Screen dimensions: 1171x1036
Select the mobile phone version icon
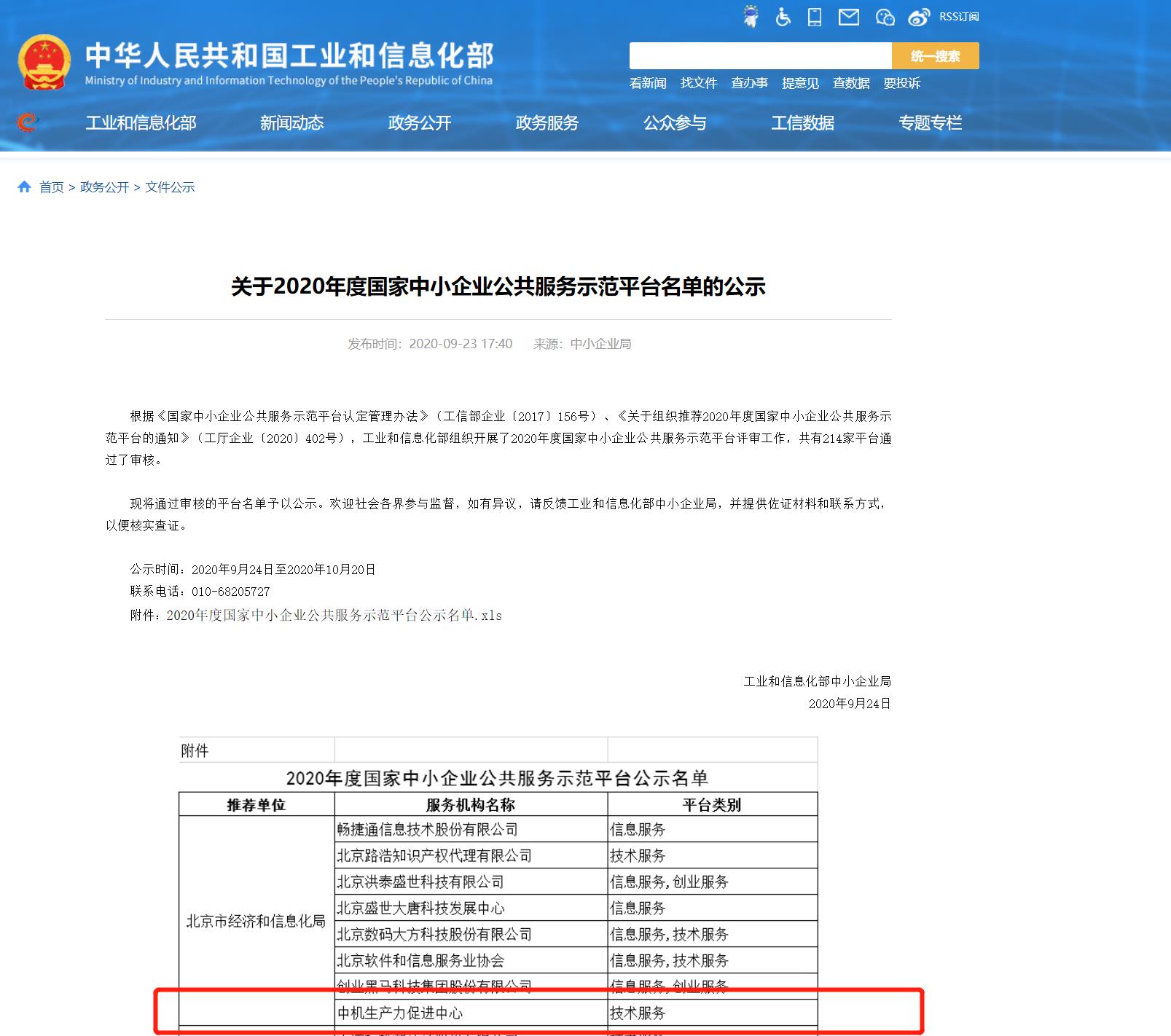(x=814, y=16)
